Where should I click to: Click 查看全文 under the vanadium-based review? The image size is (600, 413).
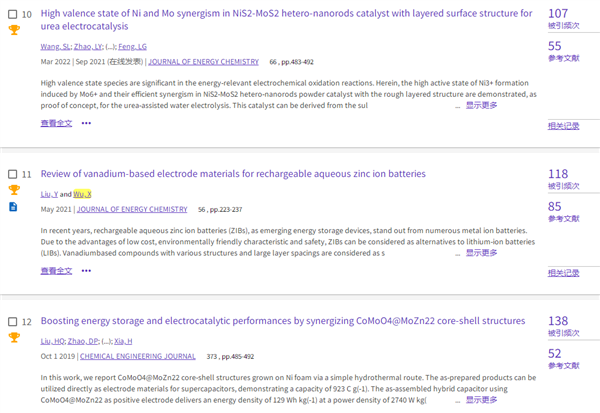point(56,270)
